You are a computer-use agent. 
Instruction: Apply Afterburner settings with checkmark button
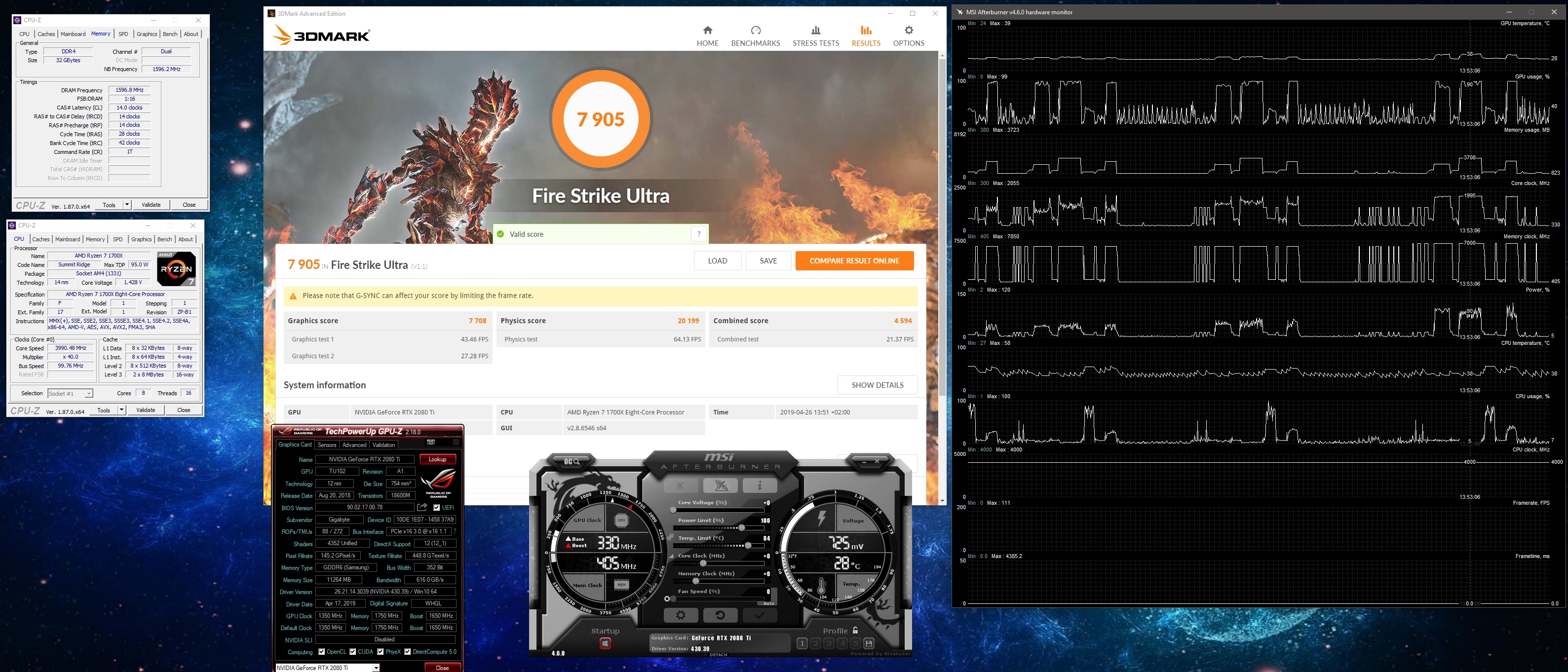(759, 615)
